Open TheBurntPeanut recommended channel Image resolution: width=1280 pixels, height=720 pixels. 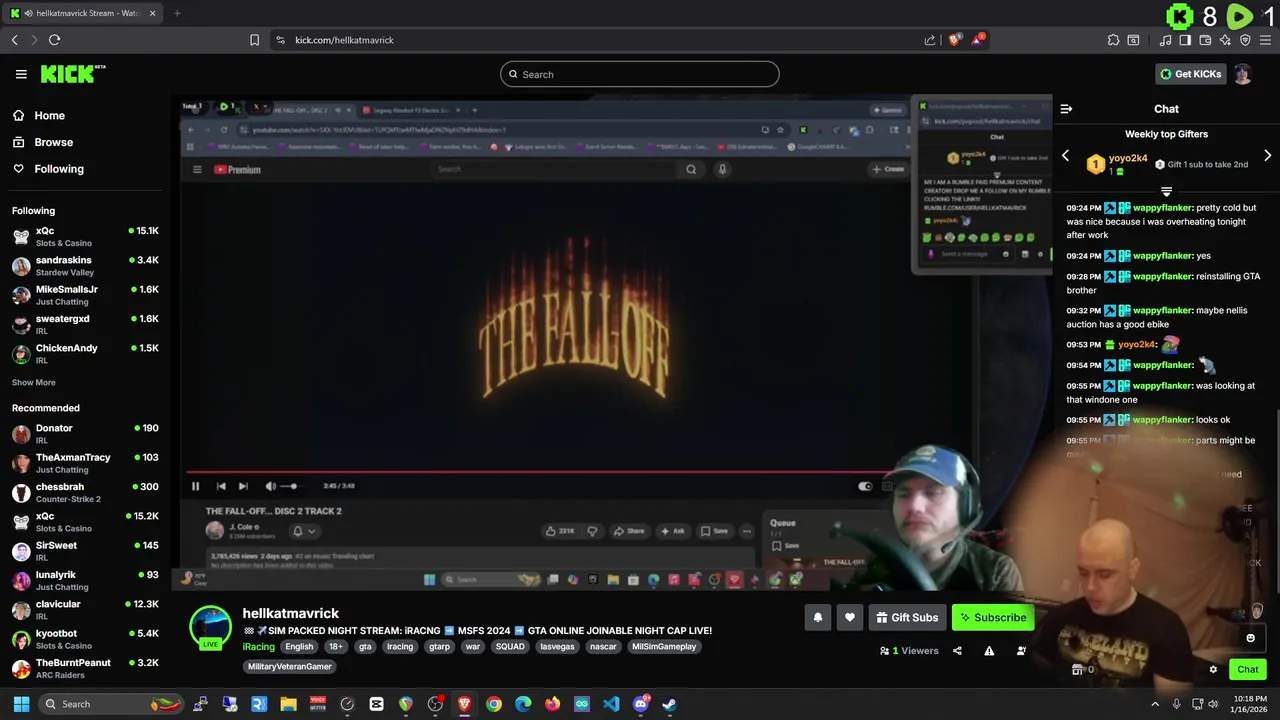pos(85,669)
